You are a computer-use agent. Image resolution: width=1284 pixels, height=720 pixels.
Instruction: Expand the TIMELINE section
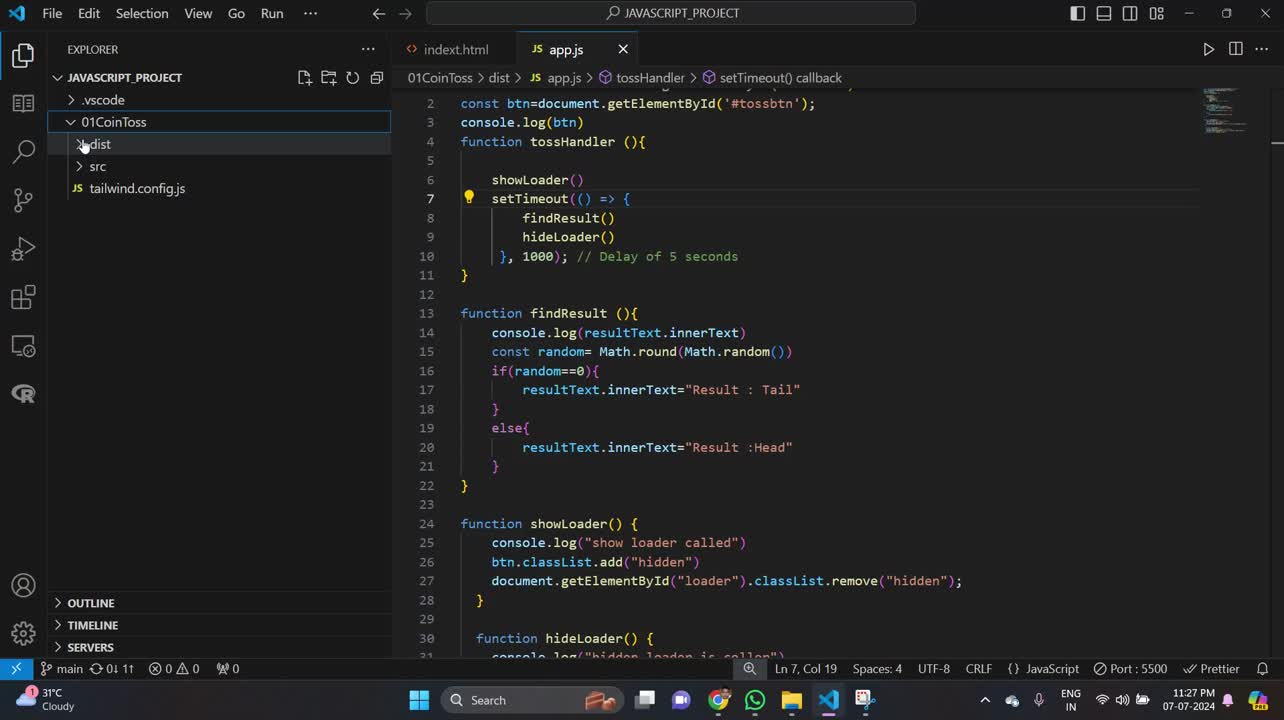pyautogui.click(x=221, y=625)
